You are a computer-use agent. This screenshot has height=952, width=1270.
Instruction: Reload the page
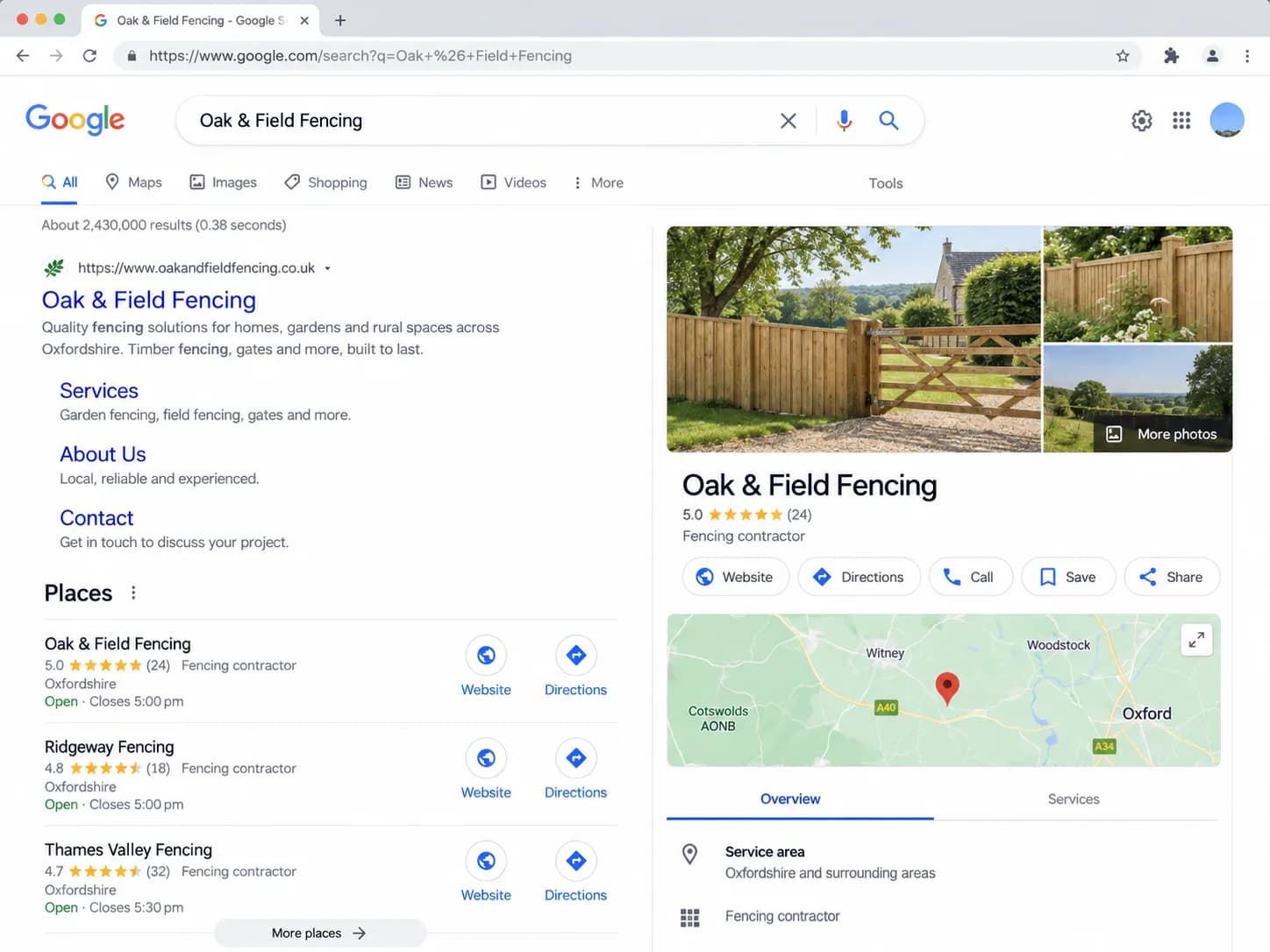tap(89, 56)
